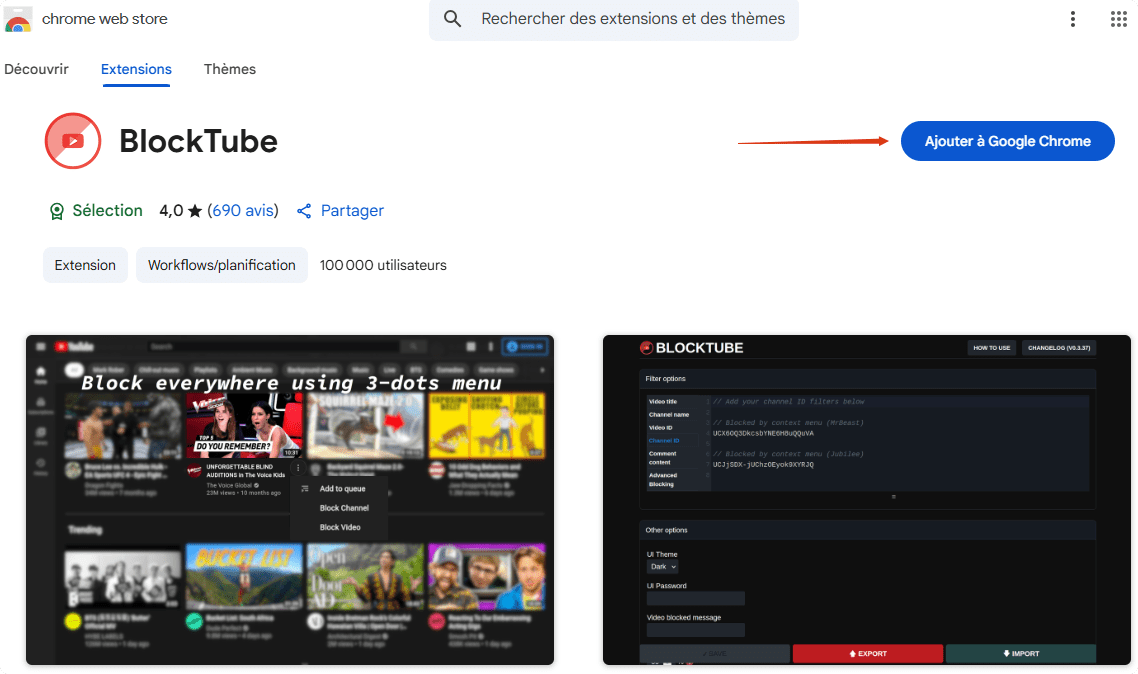Go to the Thèmes tab
The image size is (1138, 674).
(x=229, y=69)
